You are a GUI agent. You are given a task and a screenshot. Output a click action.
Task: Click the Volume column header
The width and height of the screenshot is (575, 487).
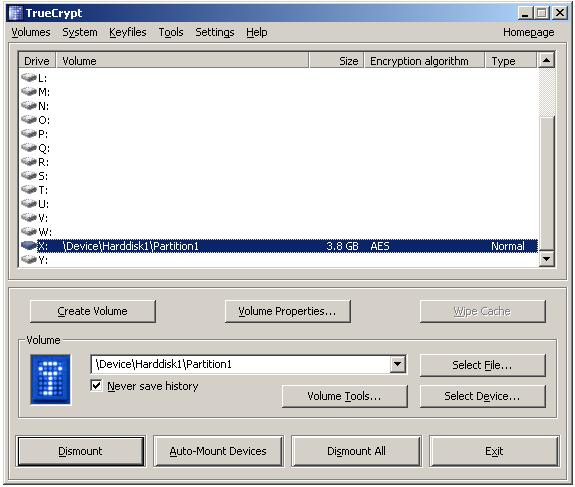click(183, 61)
